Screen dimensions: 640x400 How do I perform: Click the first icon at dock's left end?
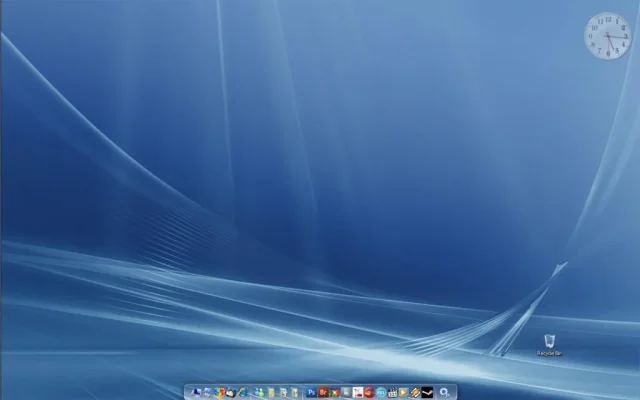pos(196,392)
